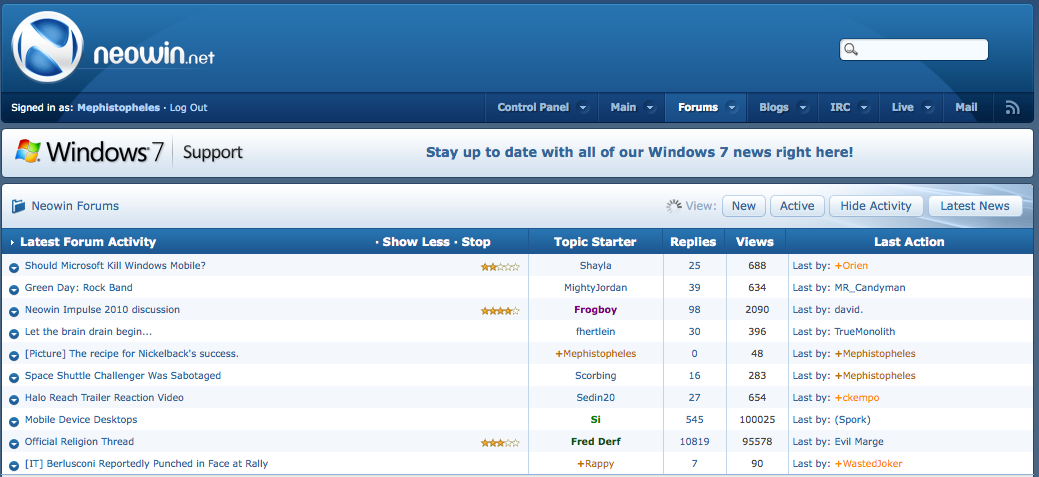Click topic starter Fred Derf
1039x477 pixels.
(x=596, y=442)
